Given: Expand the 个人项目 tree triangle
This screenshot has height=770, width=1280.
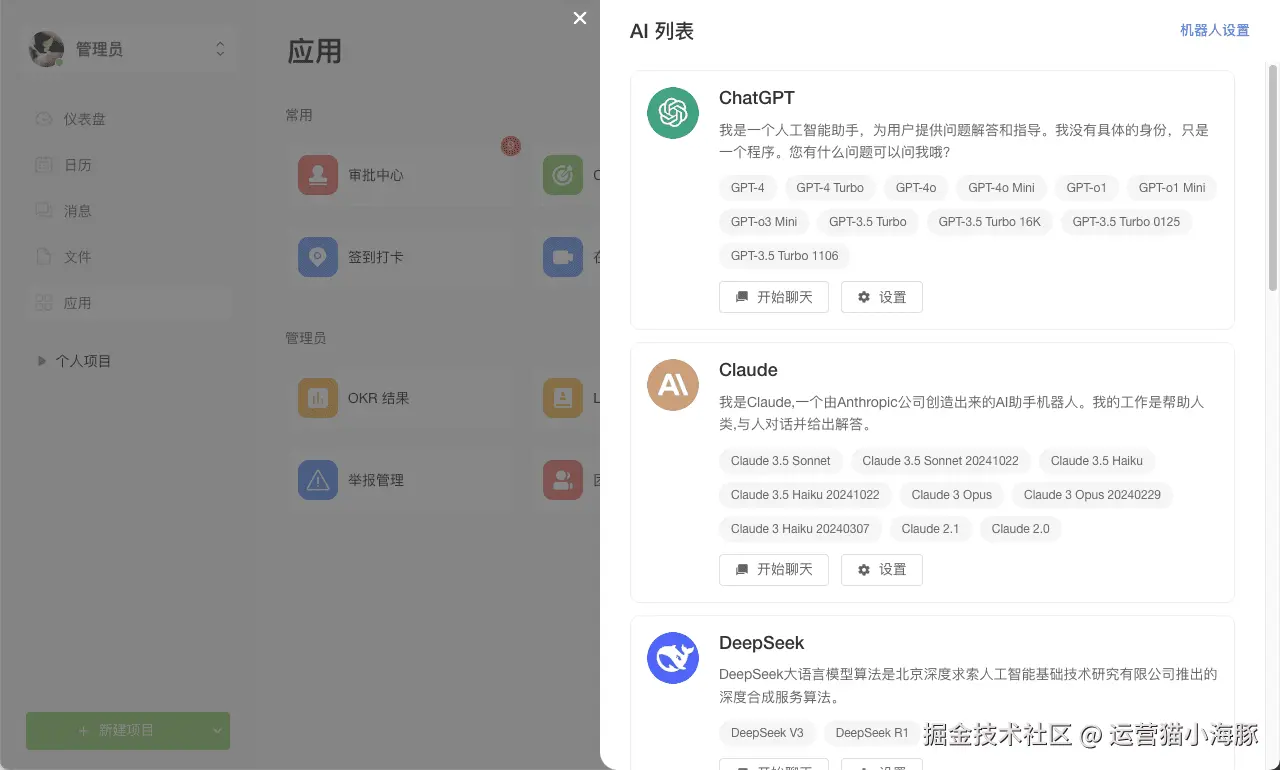Looking at the screenshot, I should point(42,361).
